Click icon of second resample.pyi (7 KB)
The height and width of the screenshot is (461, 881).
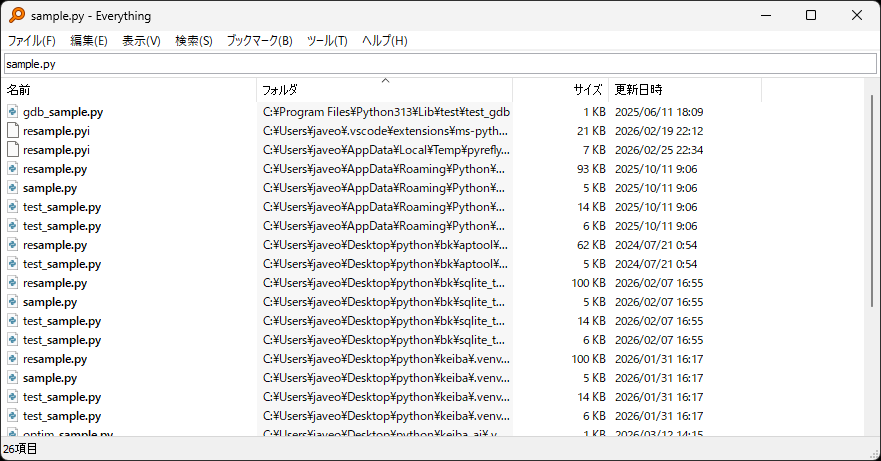click(x=13, y=150)
